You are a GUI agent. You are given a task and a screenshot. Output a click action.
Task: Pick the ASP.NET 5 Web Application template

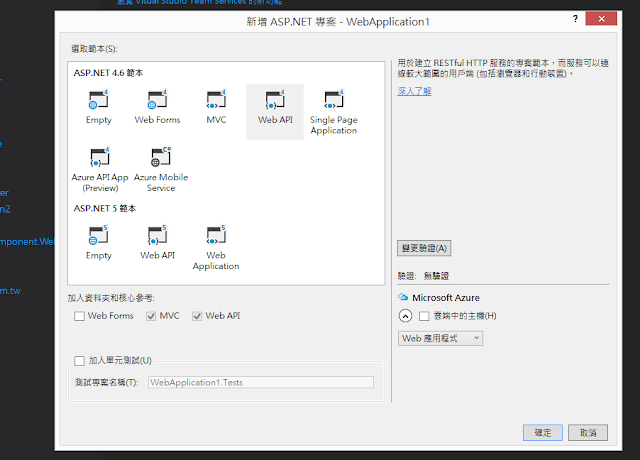pyautogui.click(x=216, y=248)
